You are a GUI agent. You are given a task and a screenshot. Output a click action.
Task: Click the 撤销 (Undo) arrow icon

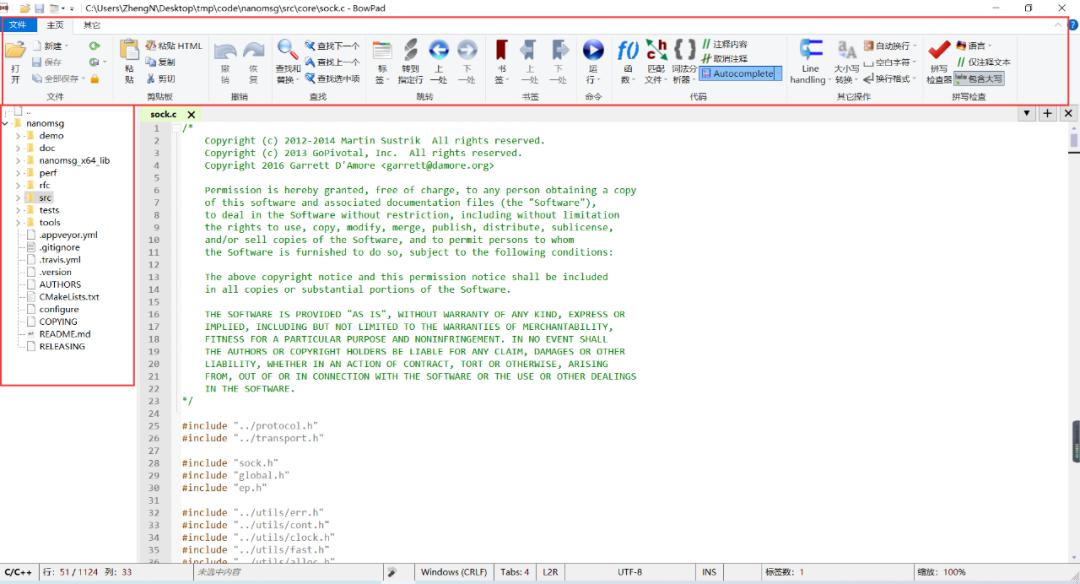pos(225,51)
